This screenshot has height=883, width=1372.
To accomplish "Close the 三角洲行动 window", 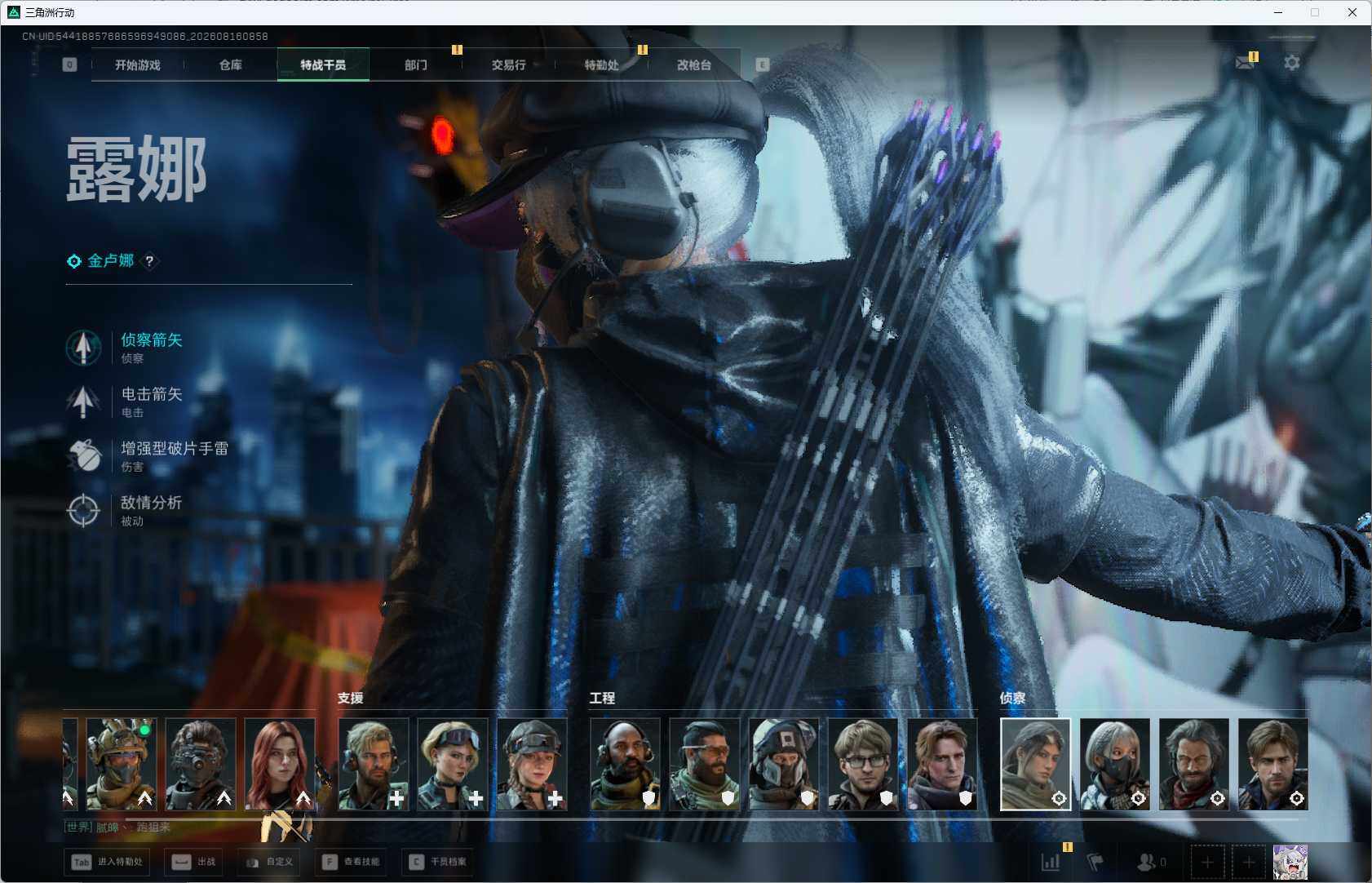I will (x=1352, y=12).
